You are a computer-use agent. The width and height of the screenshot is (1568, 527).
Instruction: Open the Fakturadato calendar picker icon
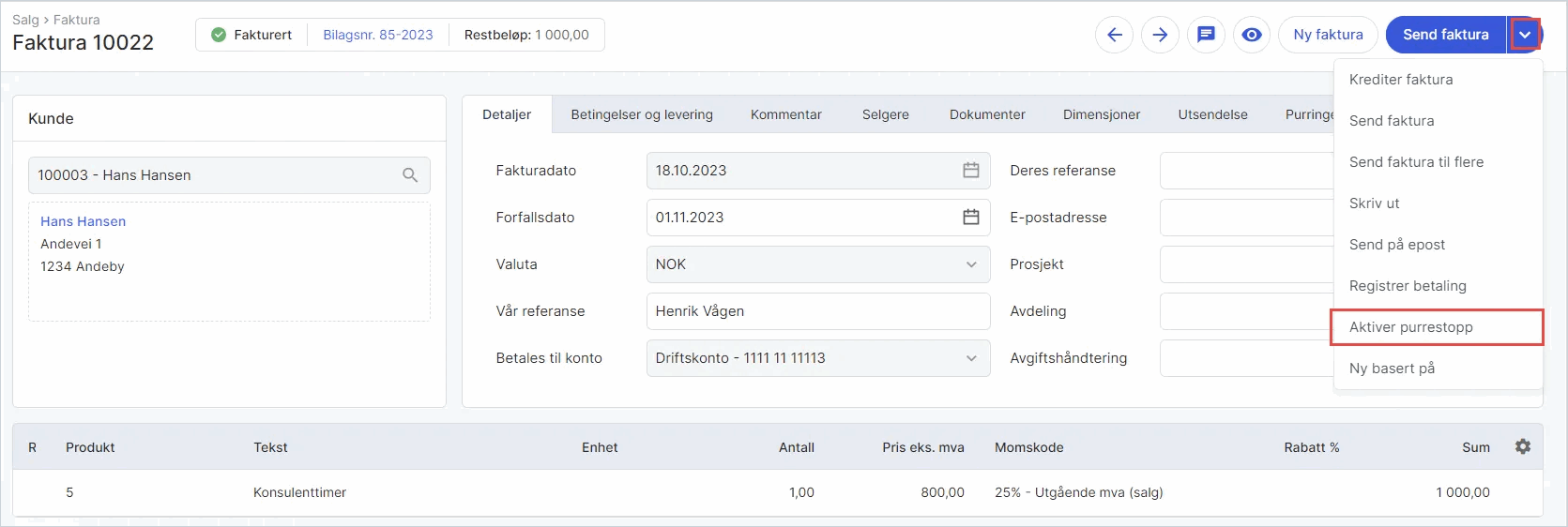point(971,171)
